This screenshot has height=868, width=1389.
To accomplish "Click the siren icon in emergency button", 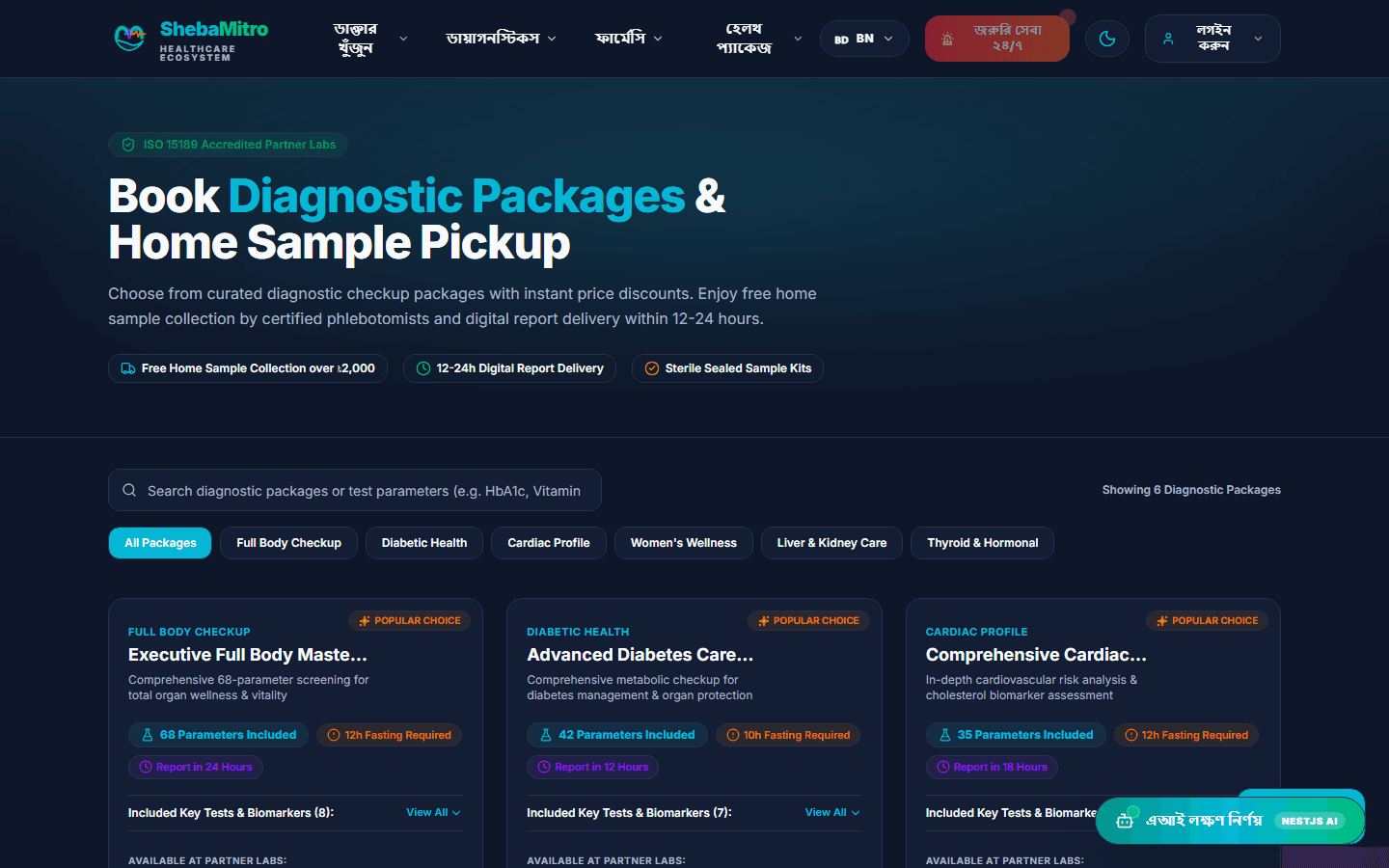I will point(948,40).
